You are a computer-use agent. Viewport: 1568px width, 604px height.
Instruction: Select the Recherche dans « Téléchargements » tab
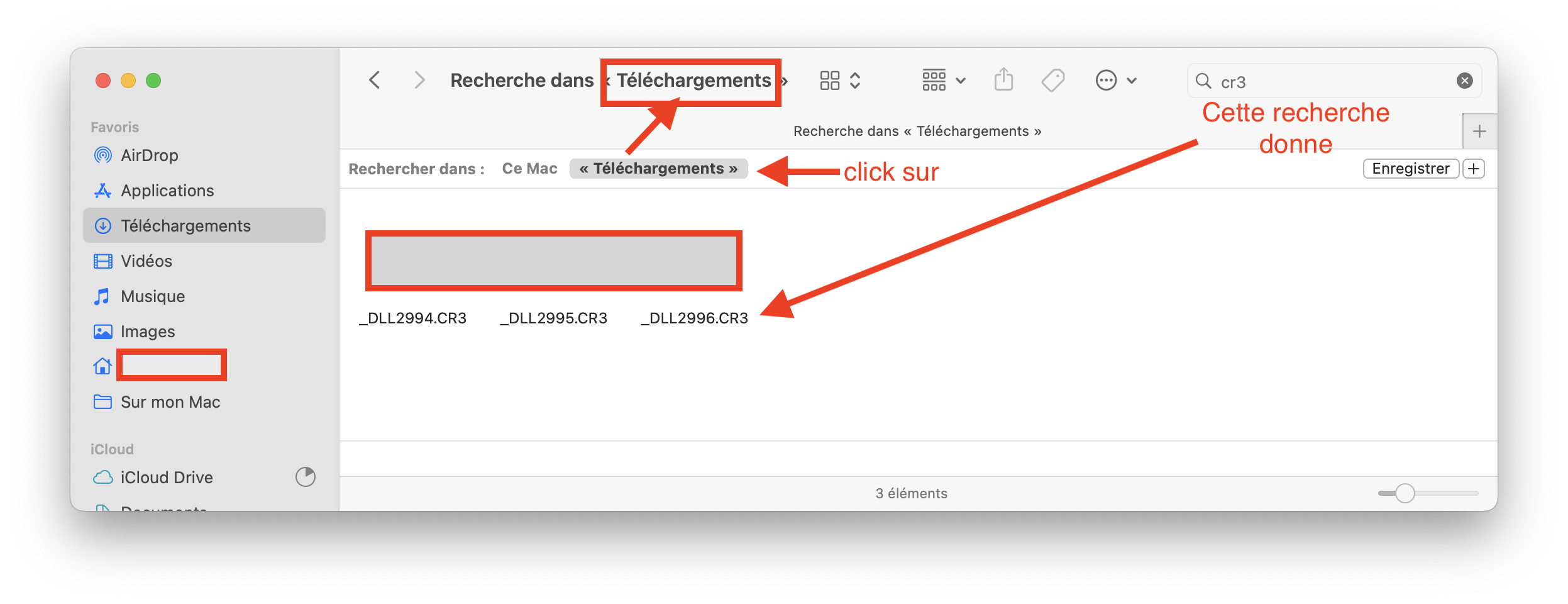917,131
